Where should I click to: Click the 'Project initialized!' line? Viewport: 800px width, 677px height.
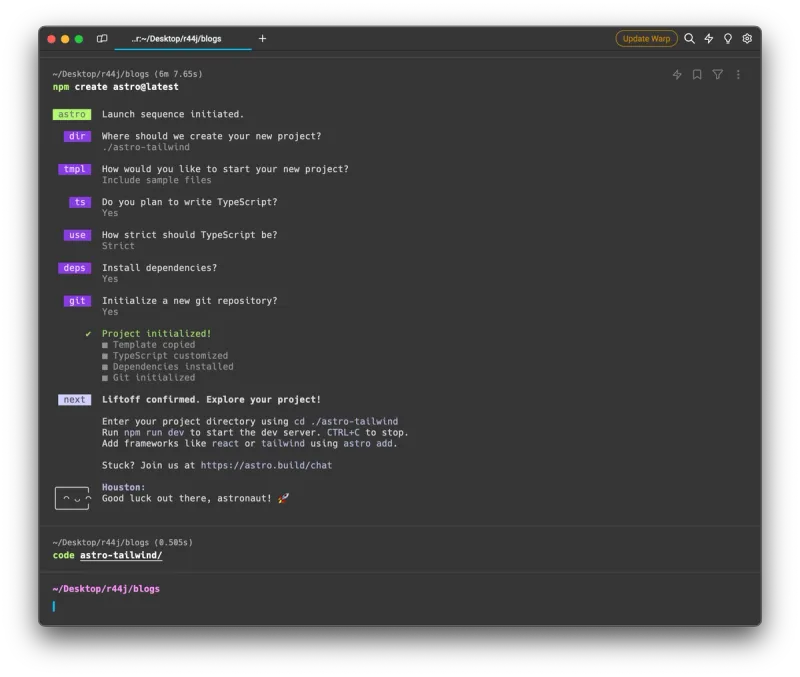point(157,334)
